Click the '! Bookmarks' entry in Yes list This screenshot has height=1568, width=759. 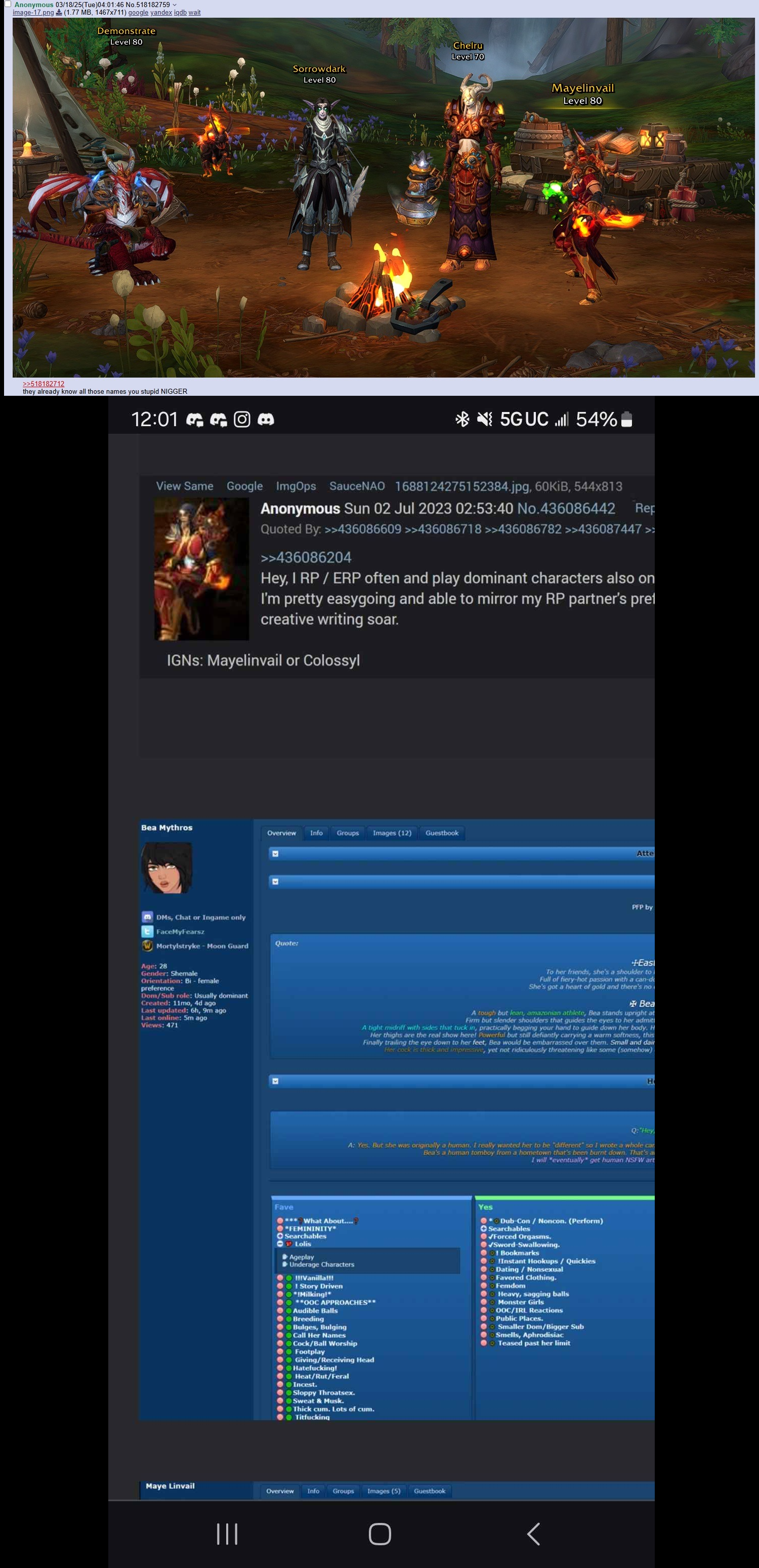517,1253
